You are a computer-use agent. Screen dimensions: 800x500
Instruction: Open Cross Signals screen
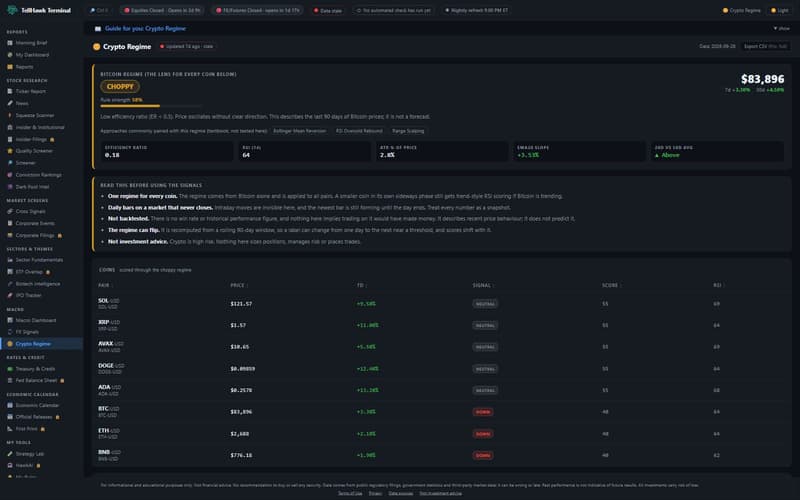(30, 211)
